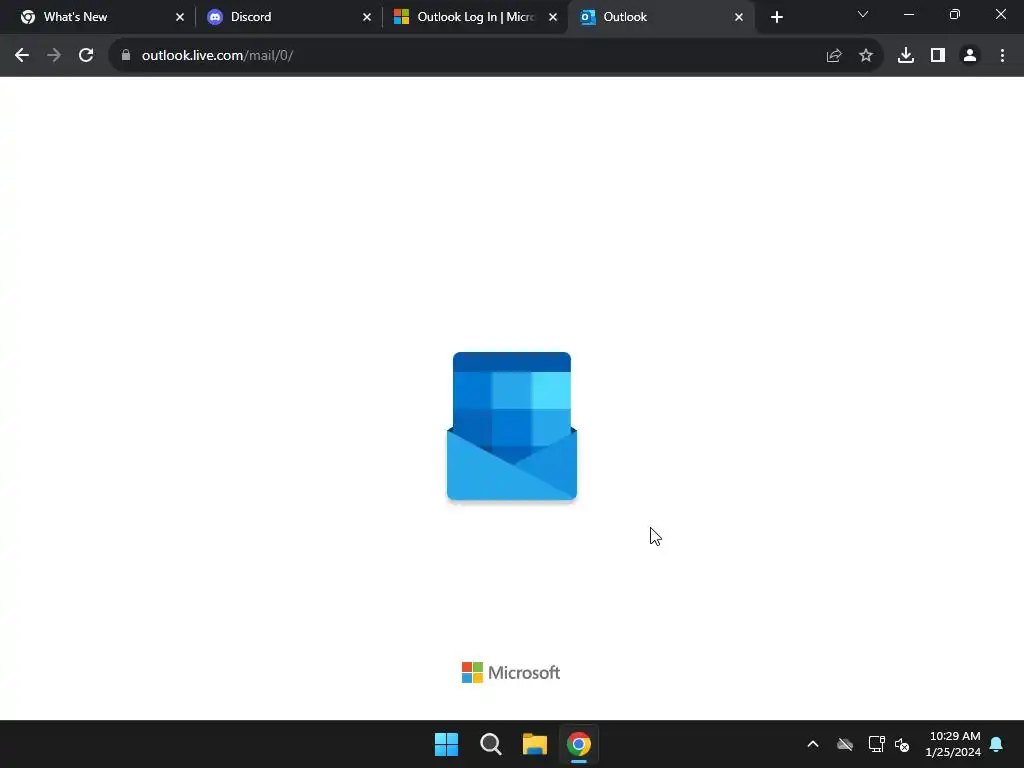Screen dimensions: 1024x768
Task: Open network status tray icon
Action: (x=876, y=744)
